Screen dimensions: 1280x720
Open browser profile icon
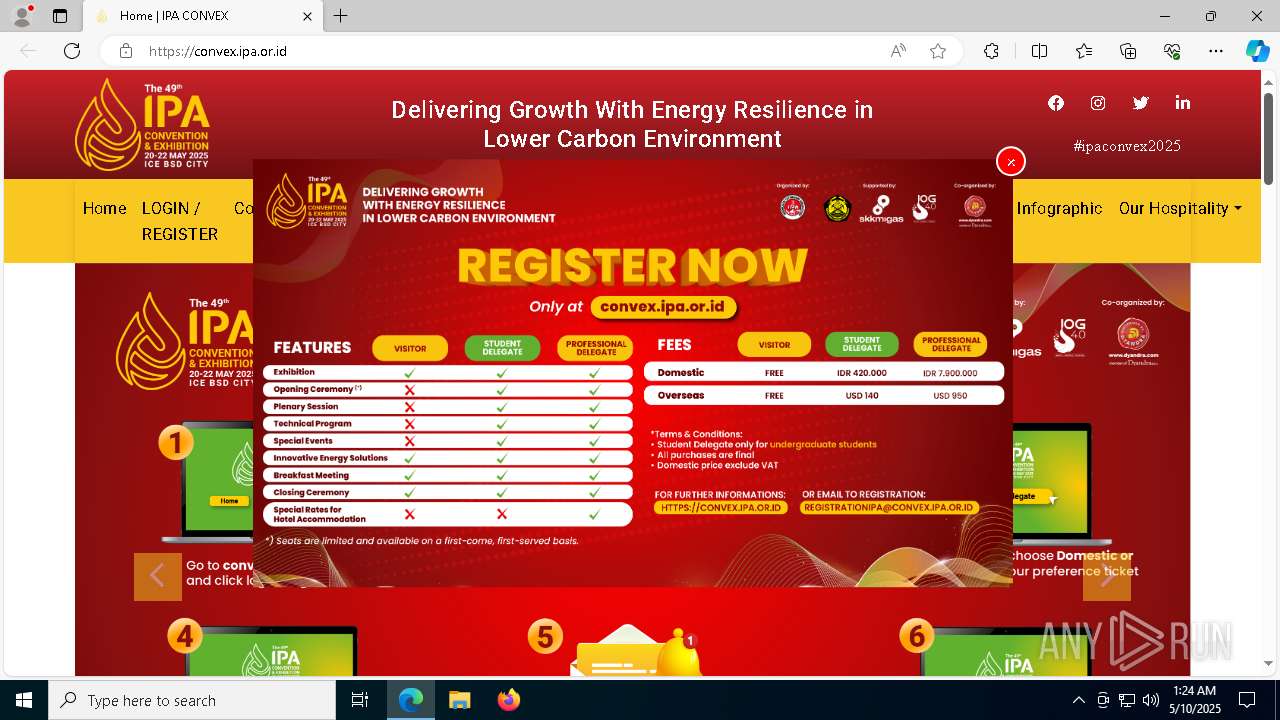tap(21, 16)
